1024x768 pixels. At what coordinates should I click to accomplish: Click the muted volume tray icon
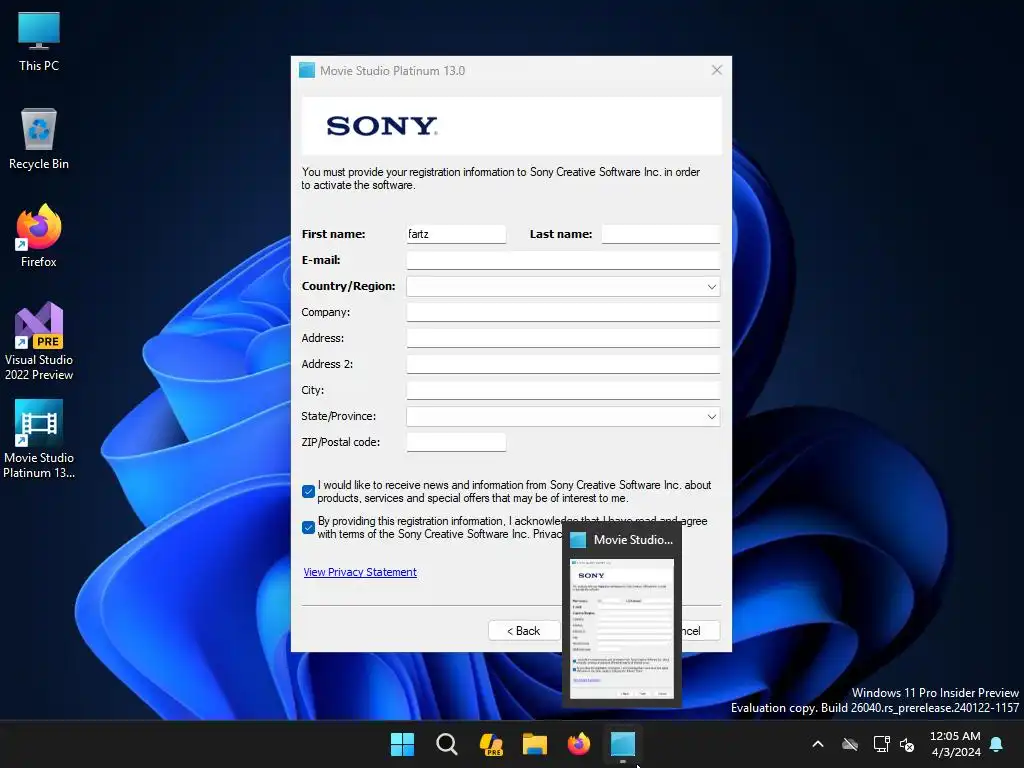[907, 744]
